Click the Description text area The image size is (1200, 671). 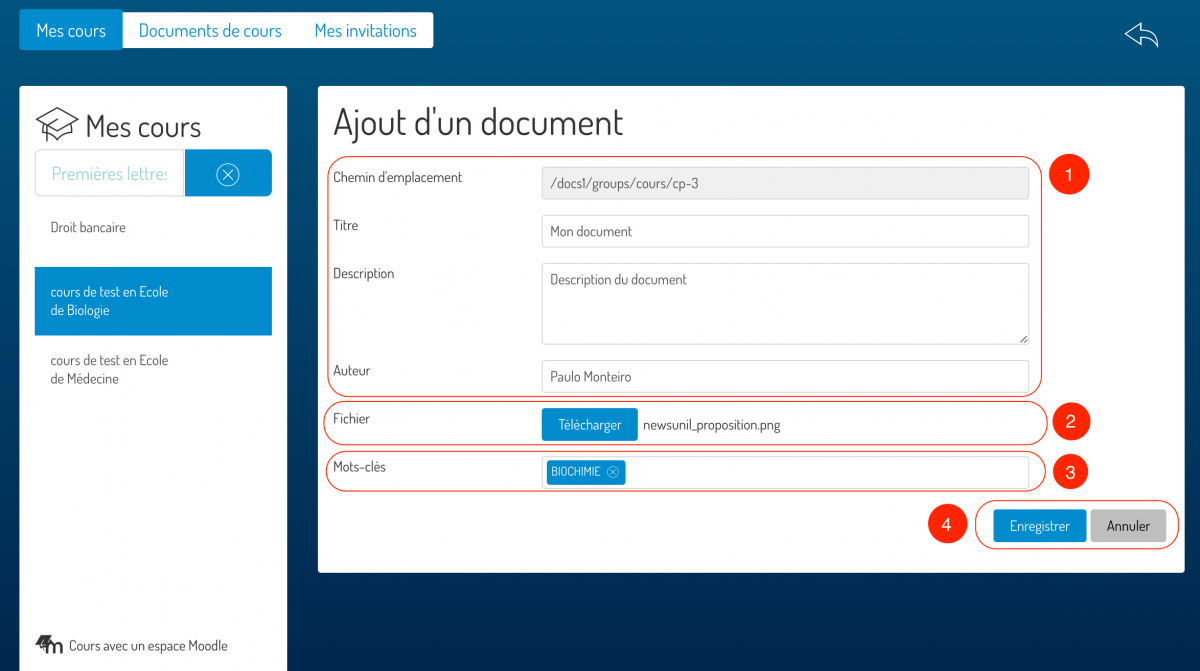pos(784,304)
